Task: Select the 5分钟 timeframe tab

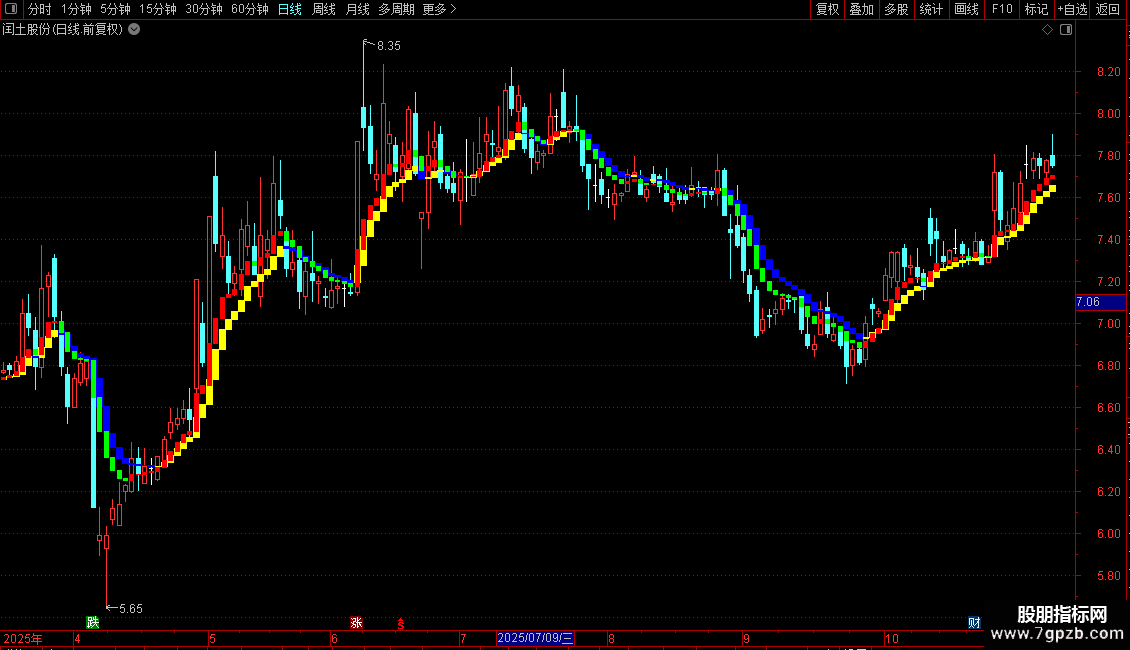Action: pyautogui.click(x=115, y=9)
